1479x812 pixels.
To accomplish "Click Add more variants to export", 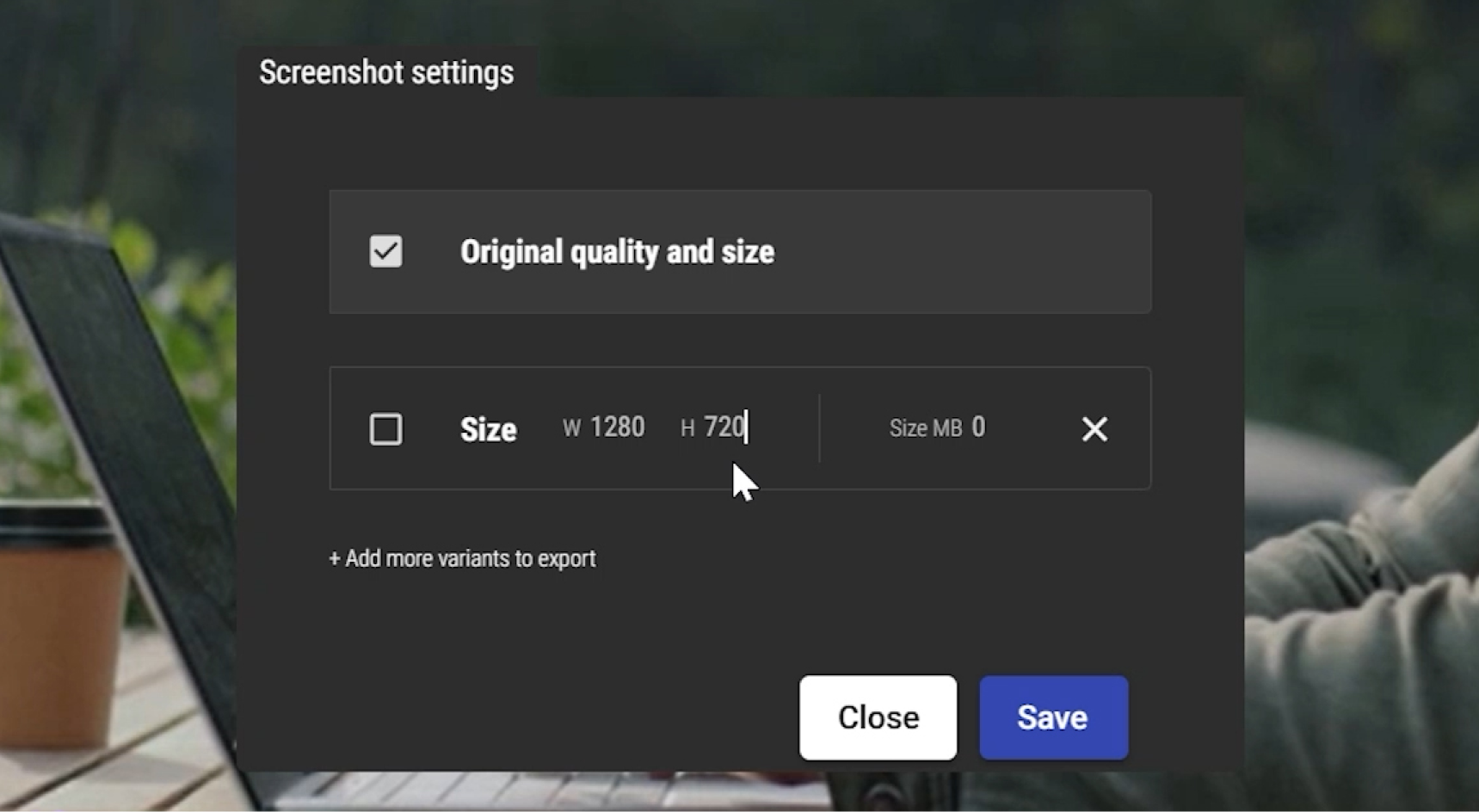I will [470, 559].
